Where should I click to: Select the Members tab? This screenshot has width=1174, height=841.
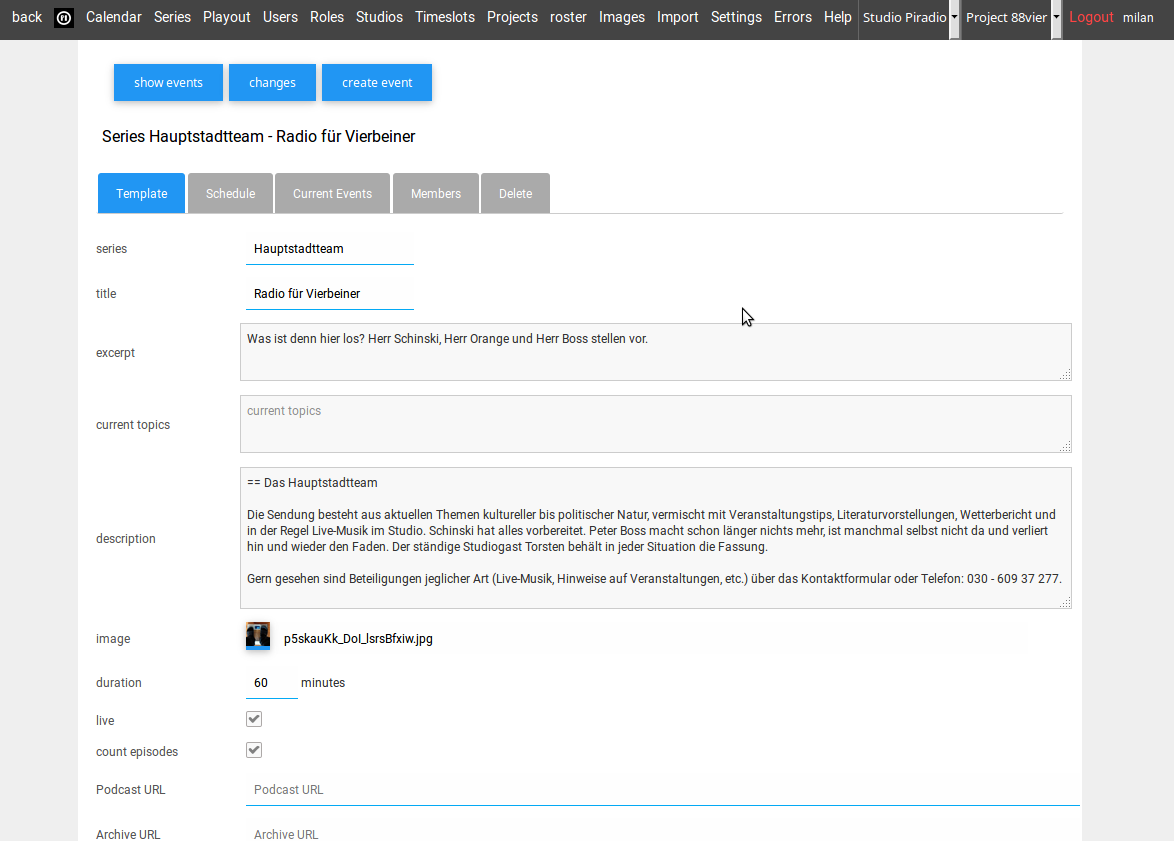point(436,193)
